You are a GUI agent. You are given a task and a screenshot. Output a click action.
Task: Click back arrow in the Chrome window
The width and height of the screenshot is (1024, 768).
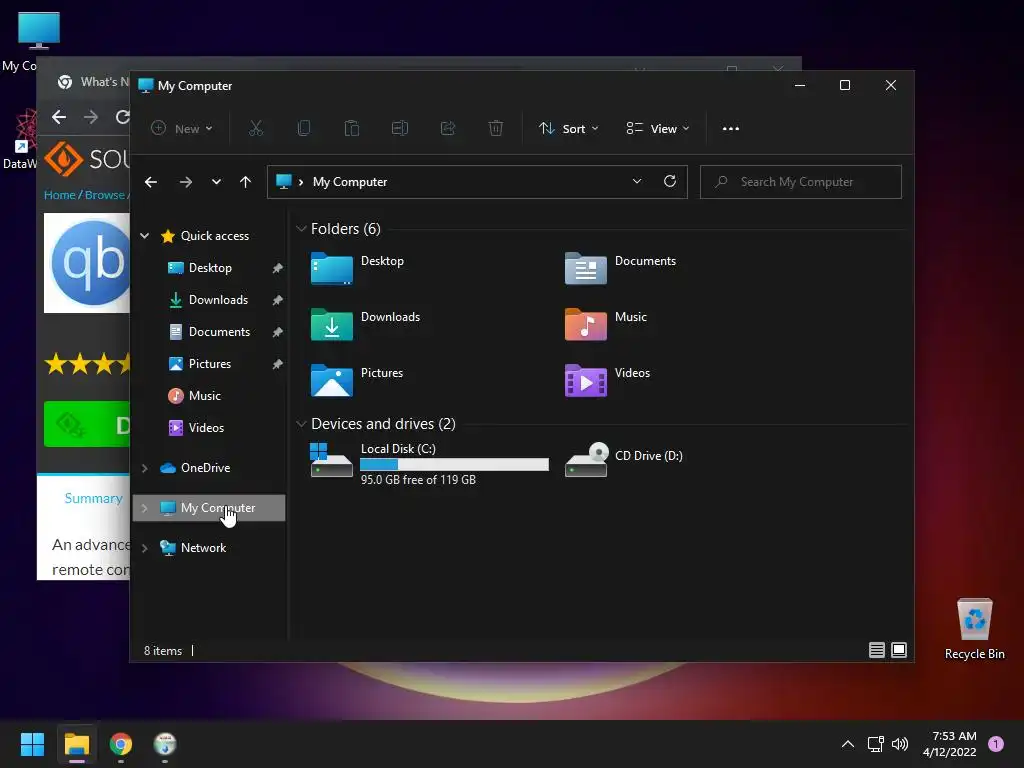[59, 117]
